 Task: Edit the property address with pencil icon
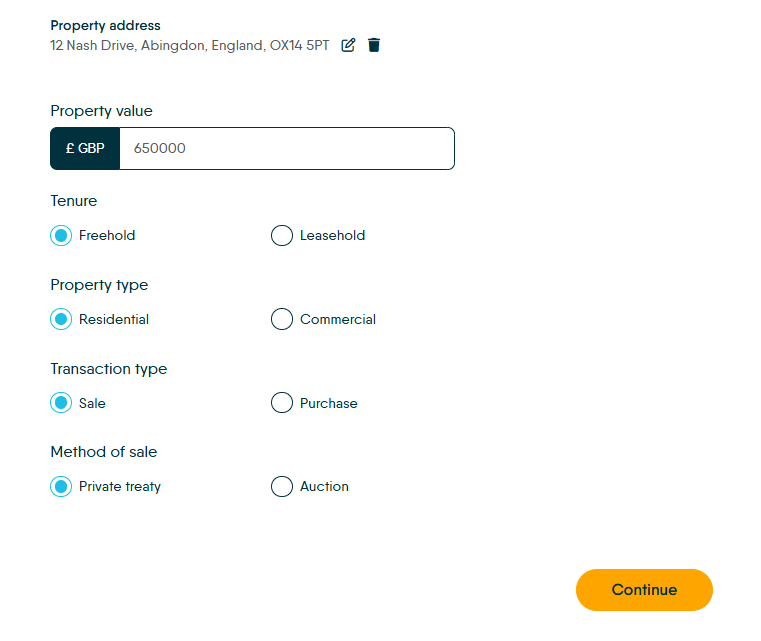click(348, 45)
